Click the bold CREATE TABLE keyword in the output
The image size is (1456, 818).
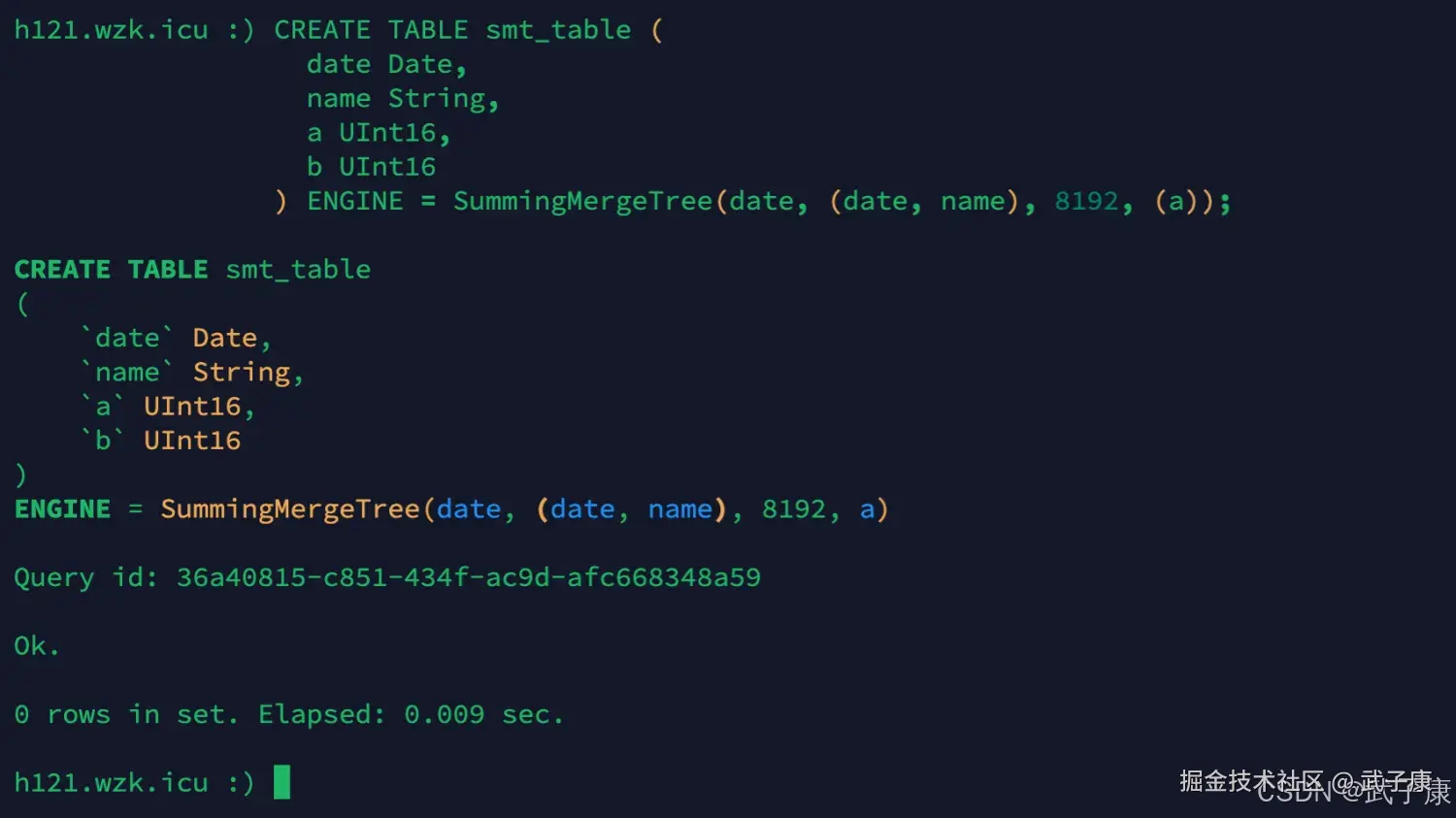(111, 270)
